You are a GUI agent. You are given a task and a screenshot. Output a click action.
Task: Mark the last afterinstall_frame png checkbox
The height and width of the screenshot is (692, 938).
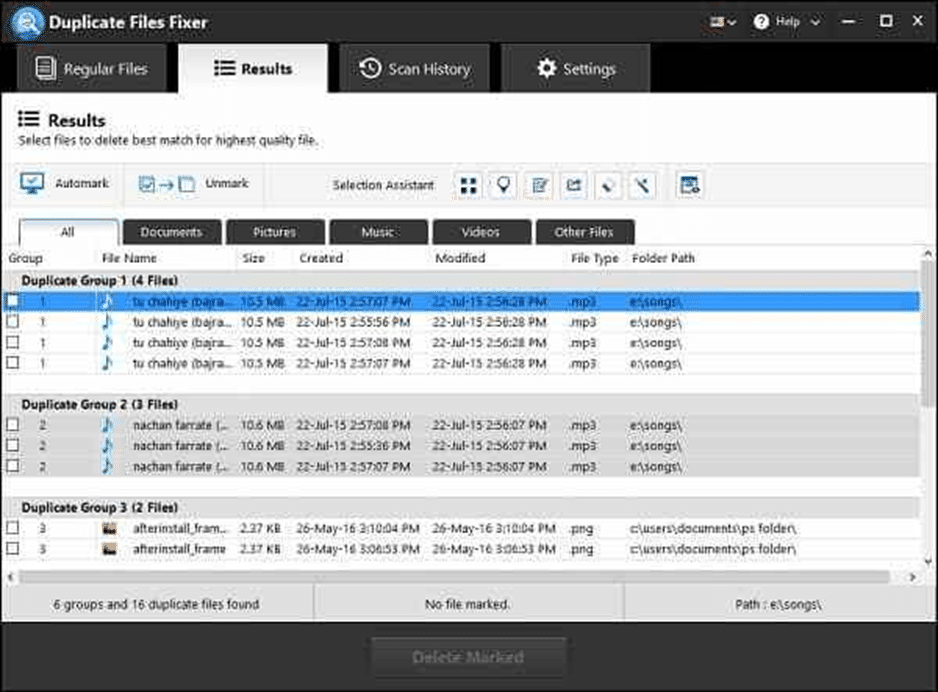click(12, 549)
